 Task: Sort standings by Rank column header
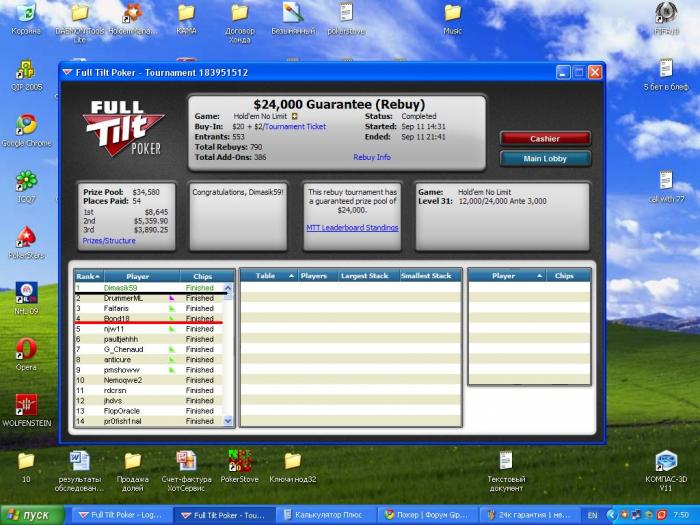[88, 276]
